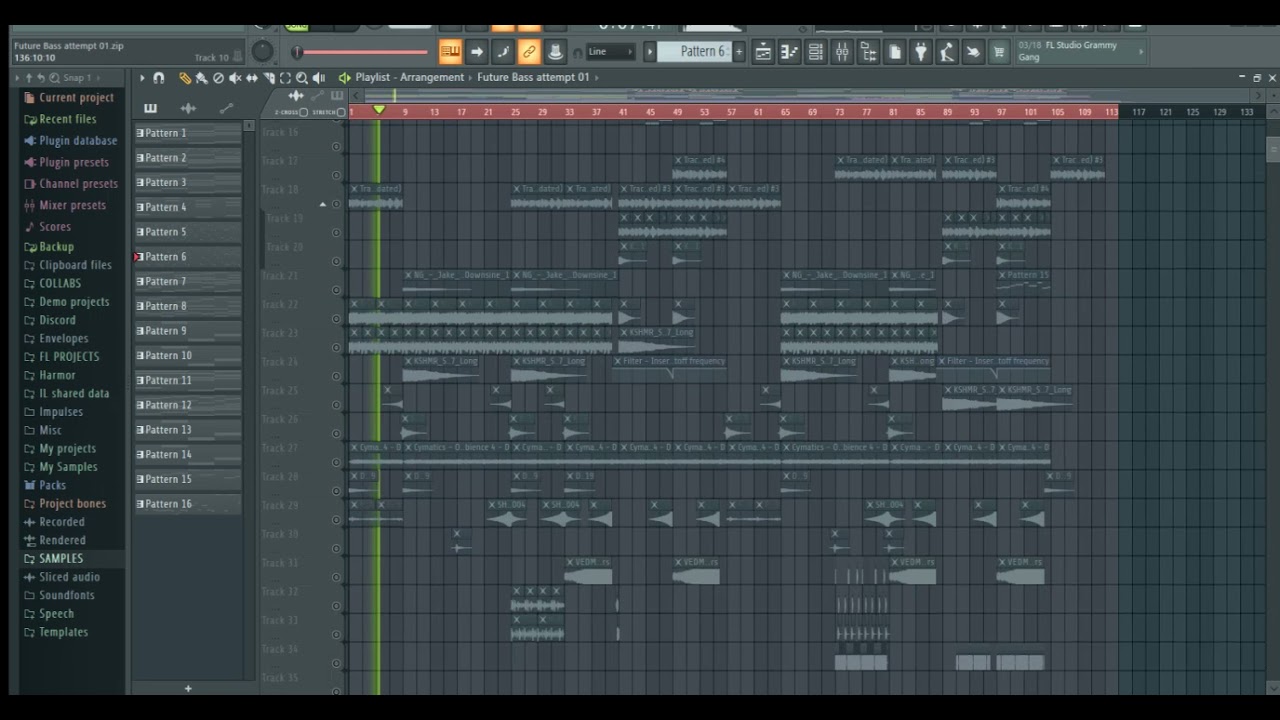Open the plugin picker plug icon

pyautogui.click(x=921, y=52)
